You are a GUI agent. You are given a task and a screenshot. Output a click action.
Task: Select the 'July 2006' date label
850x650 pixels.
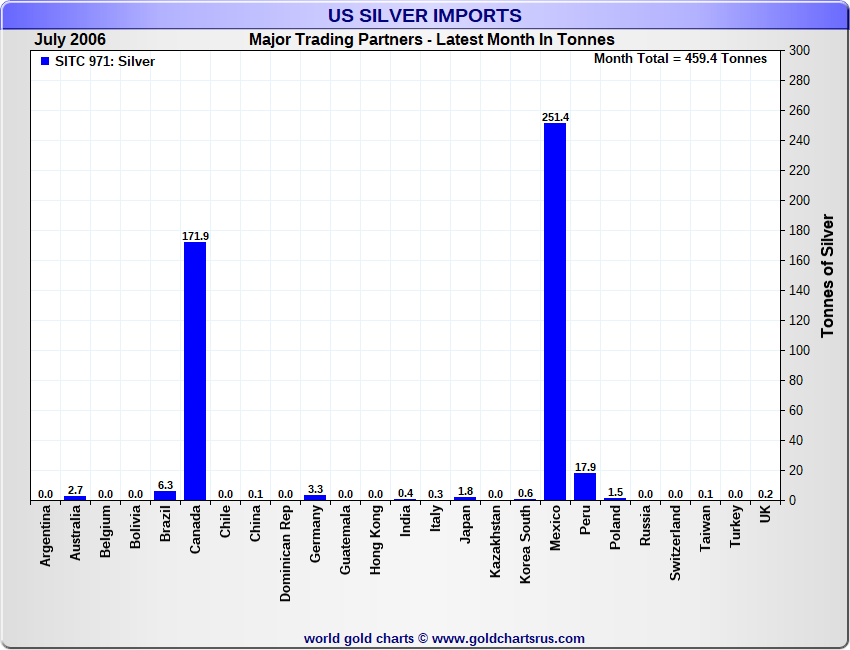pyautogui.click(x=70, y=39)
